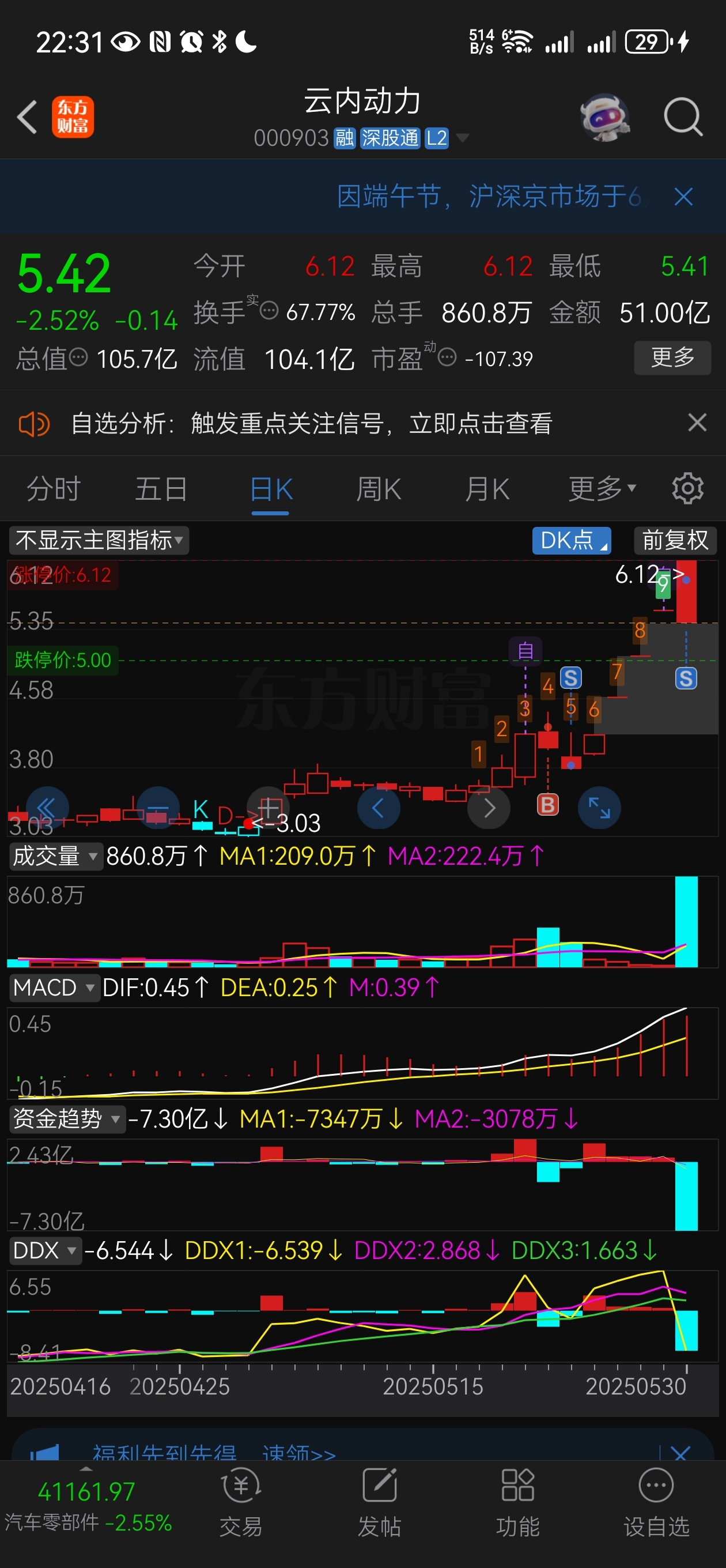The height and width of the screenshot is (1568, 726).
Task: Tap the 5.42 current price
Action: pos(64,273)
